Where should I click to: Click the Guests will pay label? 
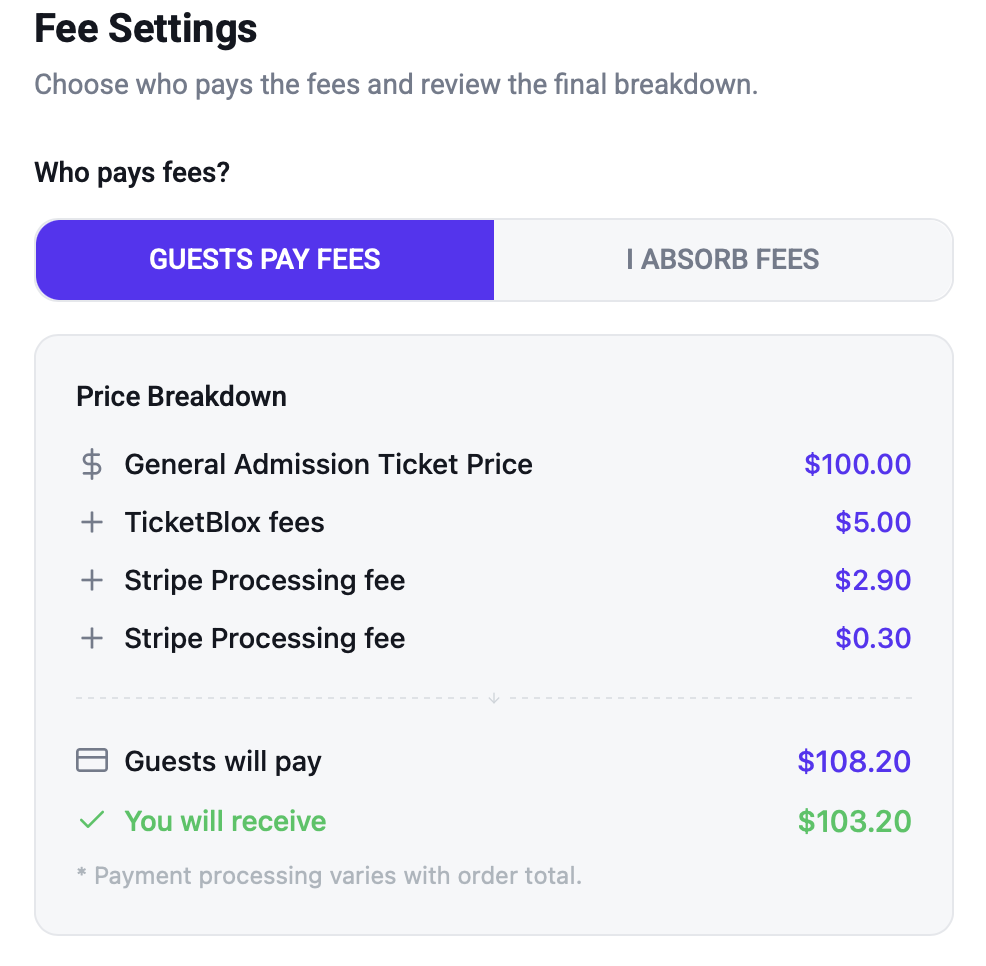coord(223,762)
